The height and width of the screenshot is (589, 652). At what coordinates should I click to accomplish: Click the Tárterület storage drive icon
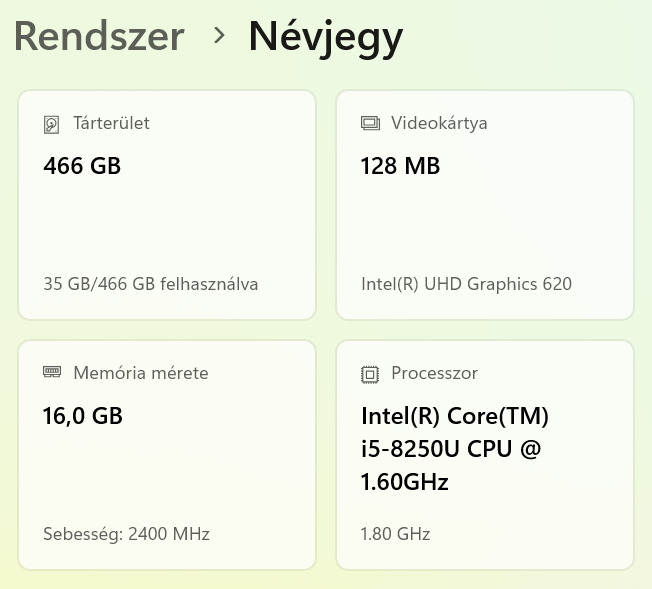point(52,125)
